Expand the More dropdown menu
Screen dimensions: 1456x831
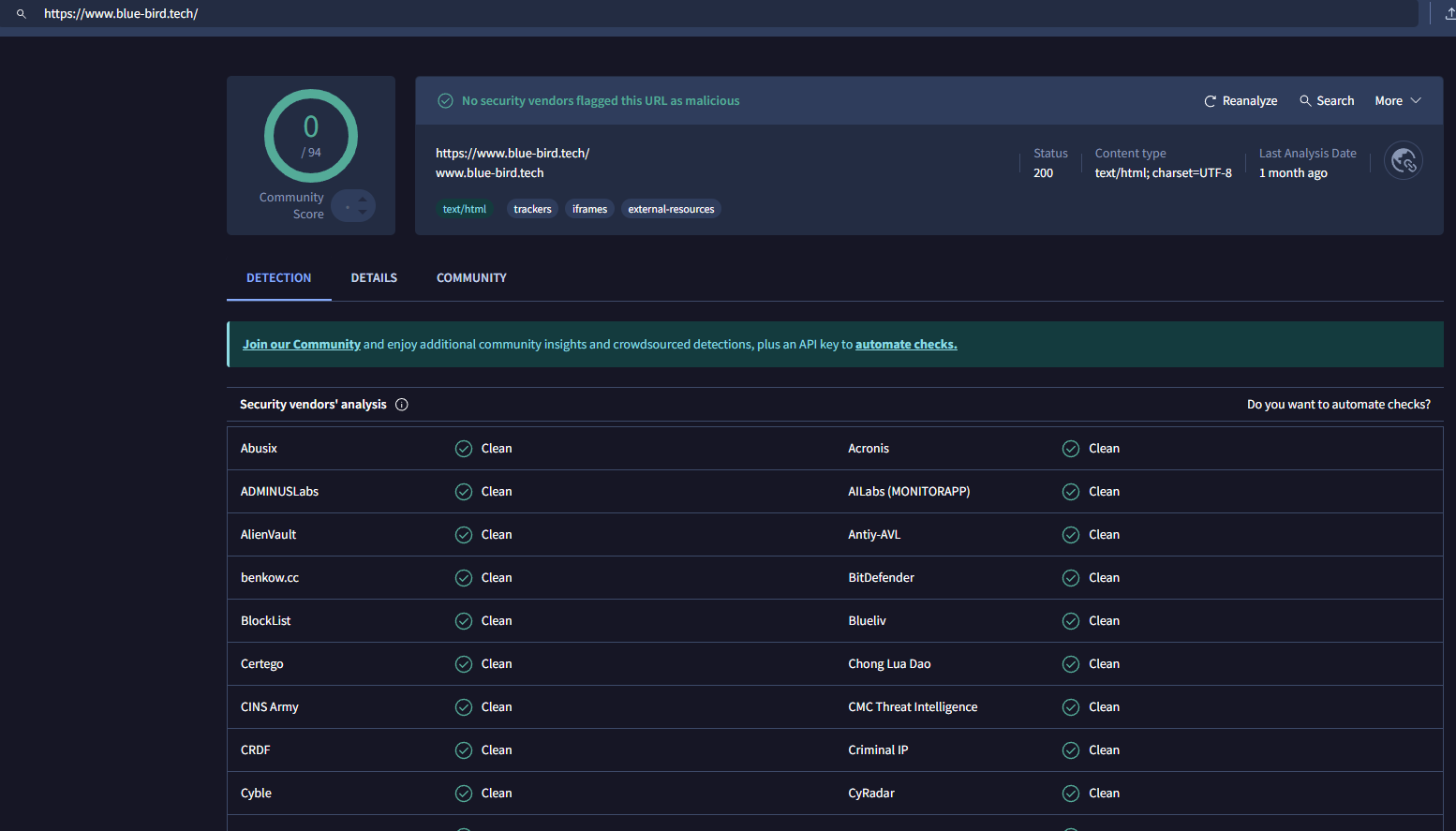pos(1398,101)
